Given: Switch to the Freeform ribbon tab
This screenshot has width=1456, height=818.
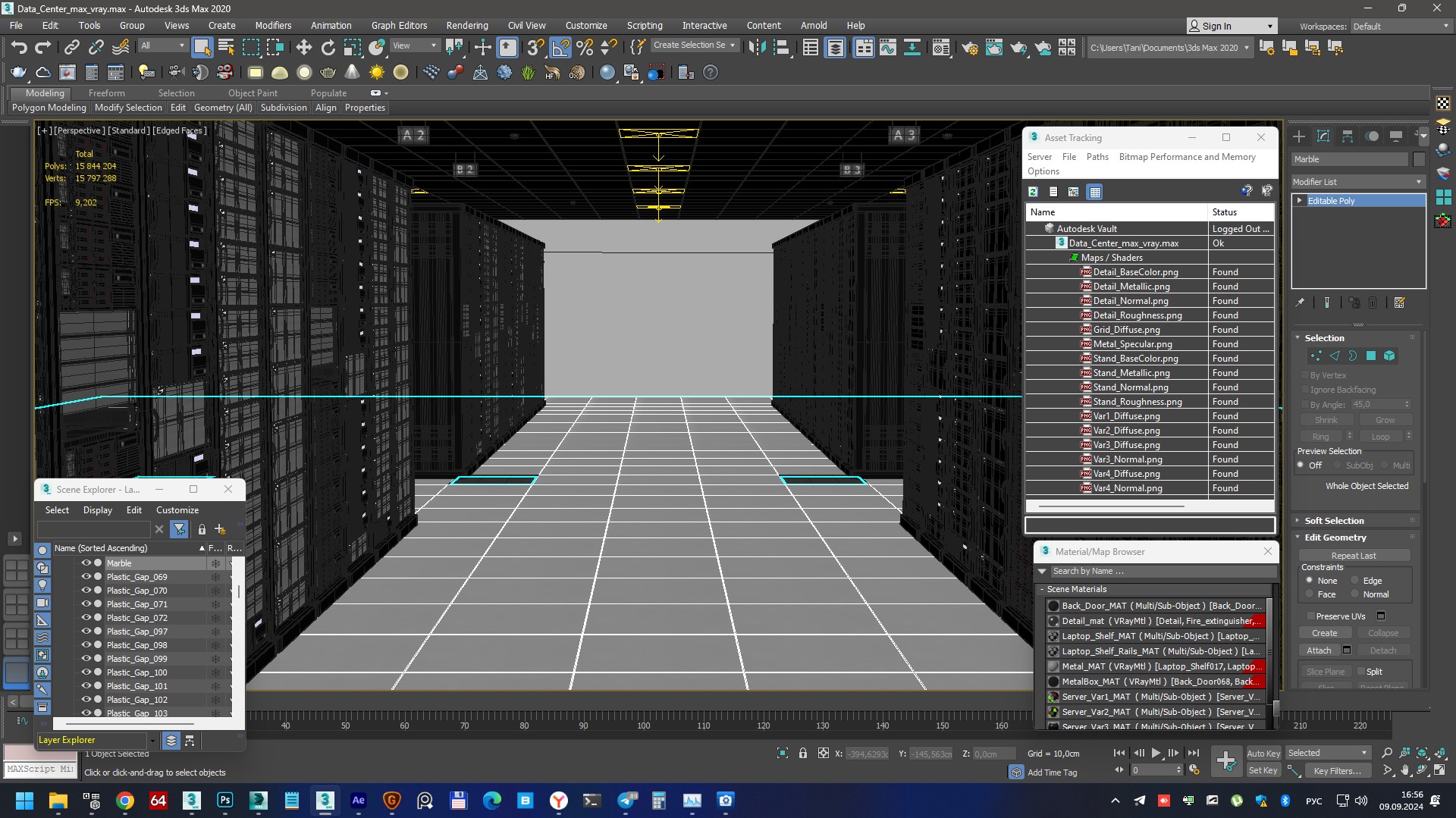Looking at the screenshot, I should pyautogui.click(x=106, y=93).
